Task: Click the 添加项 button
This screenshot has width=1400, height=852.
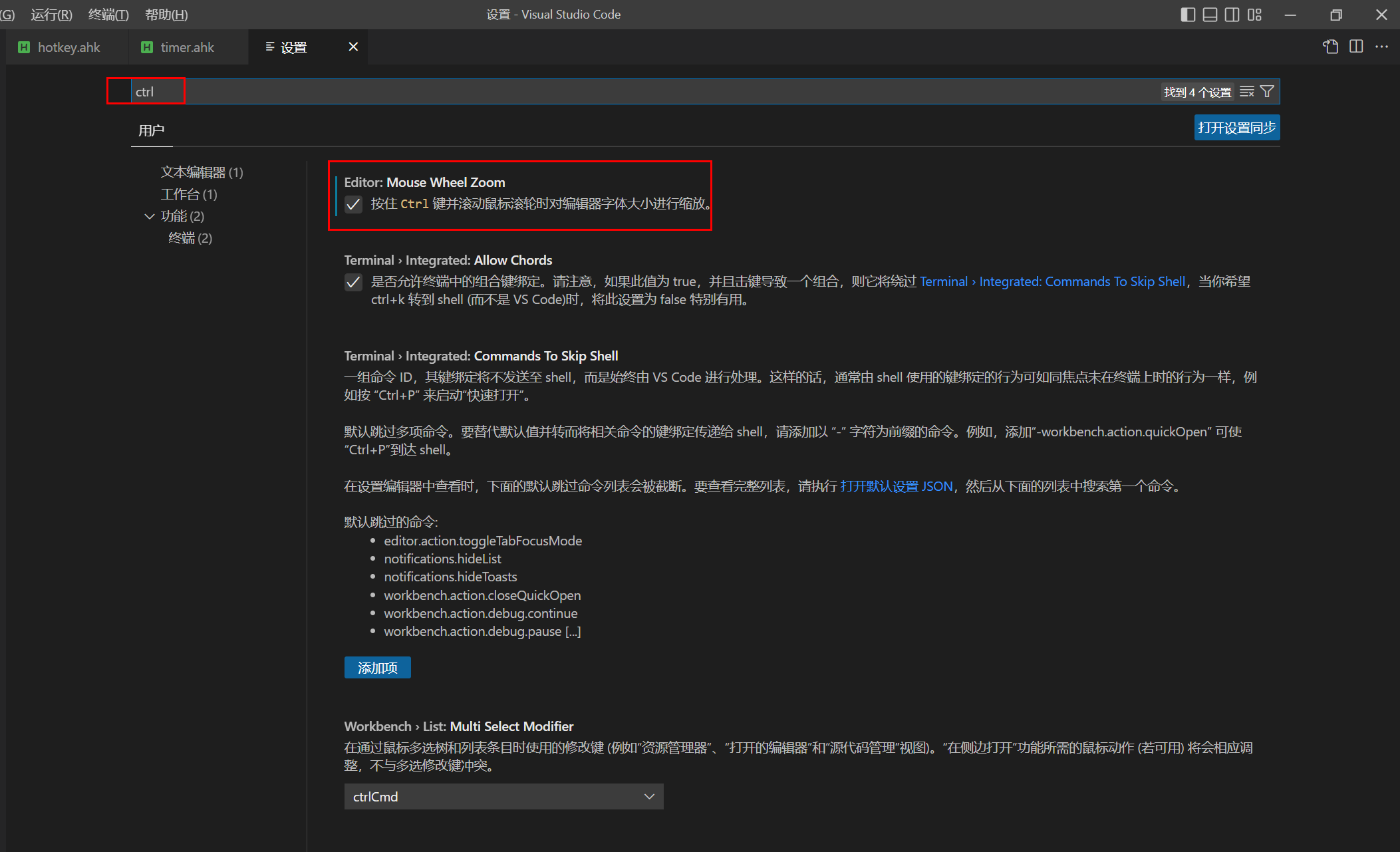Action: (x=377, y=667)
